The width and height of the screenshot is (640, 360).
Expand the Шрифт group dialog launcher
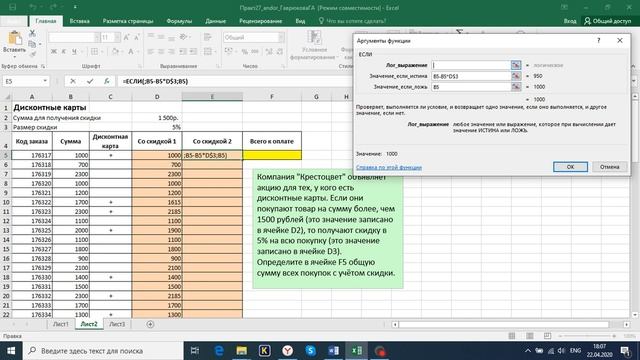[x=140, y=66]
